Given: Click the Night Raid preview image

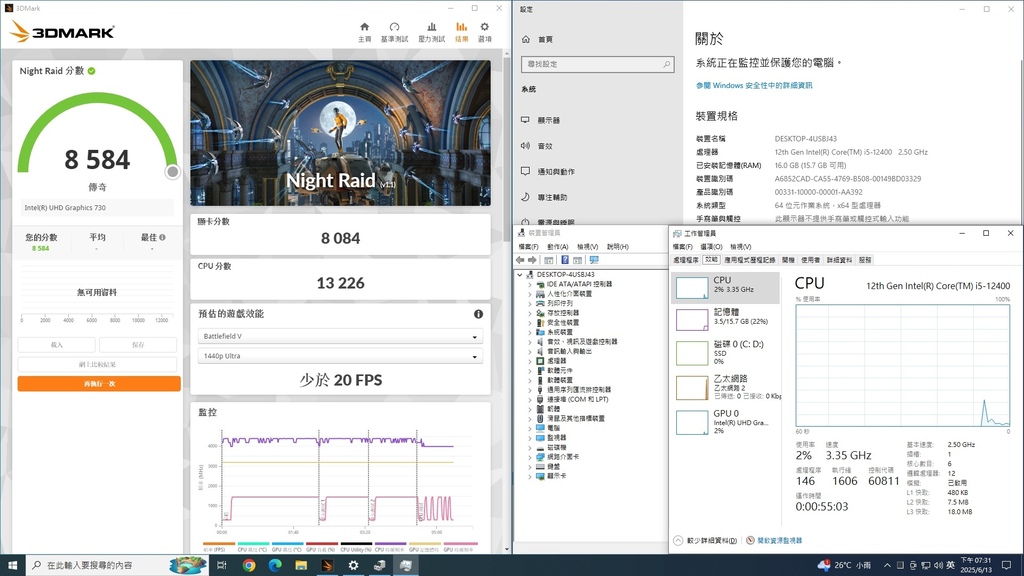Looking at the screenshot, I should point(340,133).
